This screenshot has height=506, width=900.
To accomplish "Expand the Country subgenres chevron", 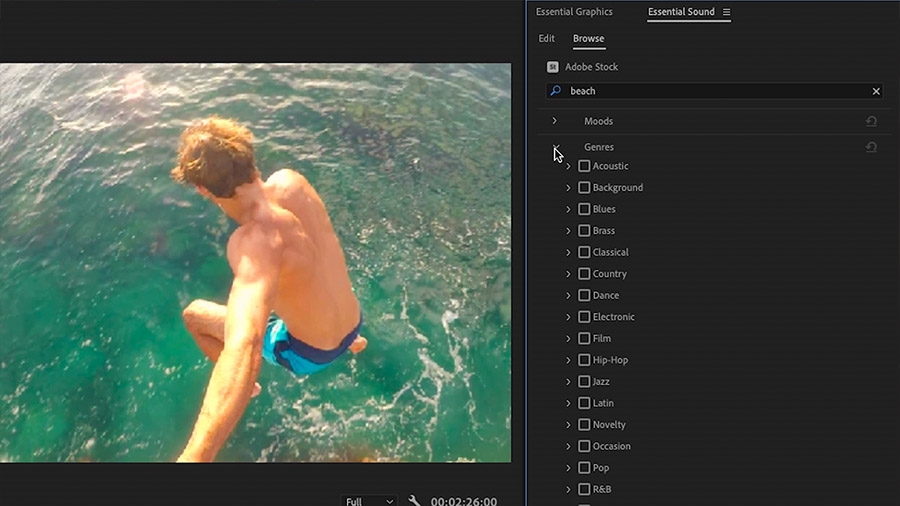I will tap(568, 274).
